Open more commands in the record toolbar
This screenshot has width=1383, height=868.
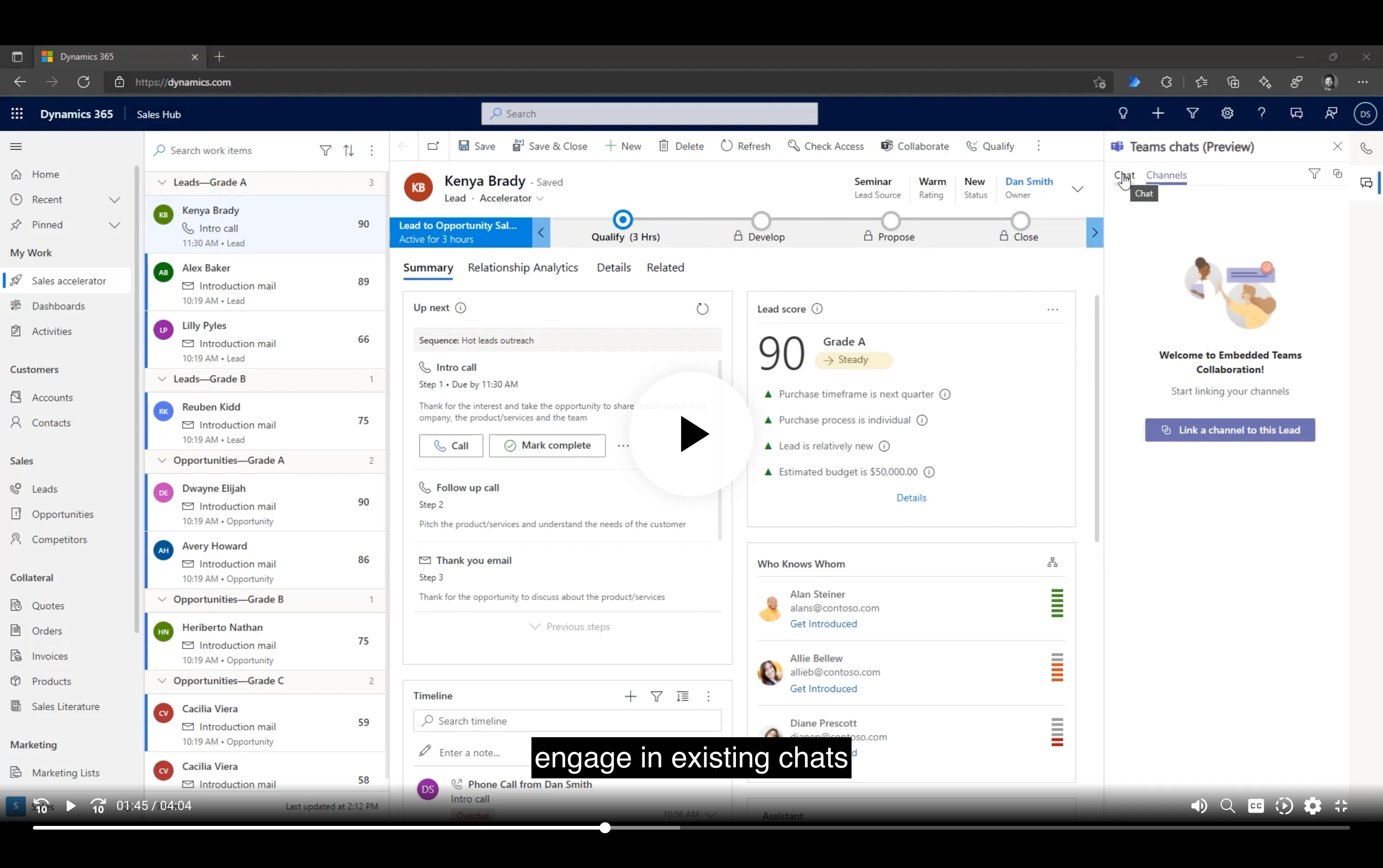(x=1039, y=146)
